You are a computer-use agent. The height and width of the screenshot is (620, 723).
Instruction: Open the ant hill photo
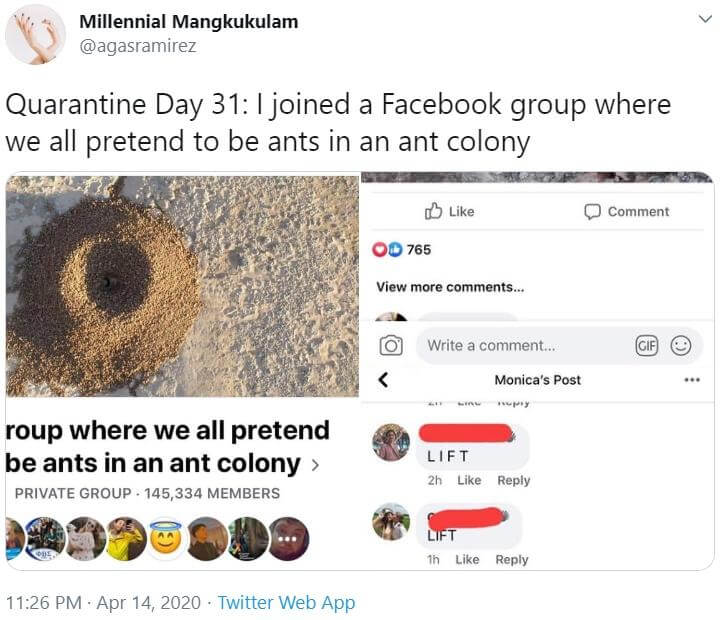pyautogui.click(x=182, y=286)
